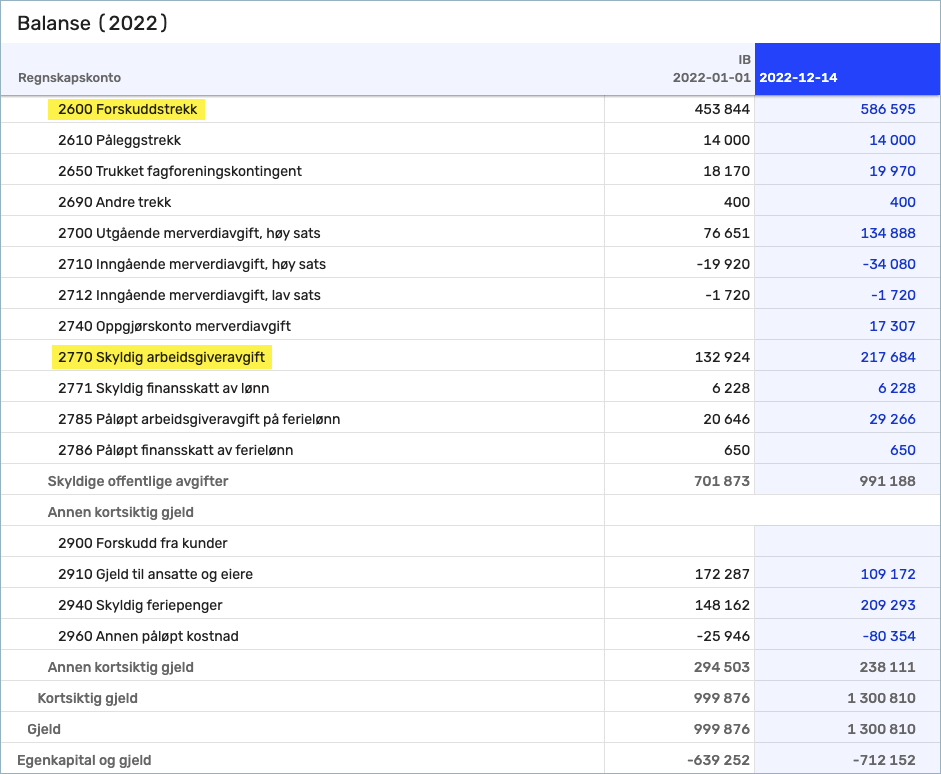Click the Regnskapskonto column header

click(69, 77)
